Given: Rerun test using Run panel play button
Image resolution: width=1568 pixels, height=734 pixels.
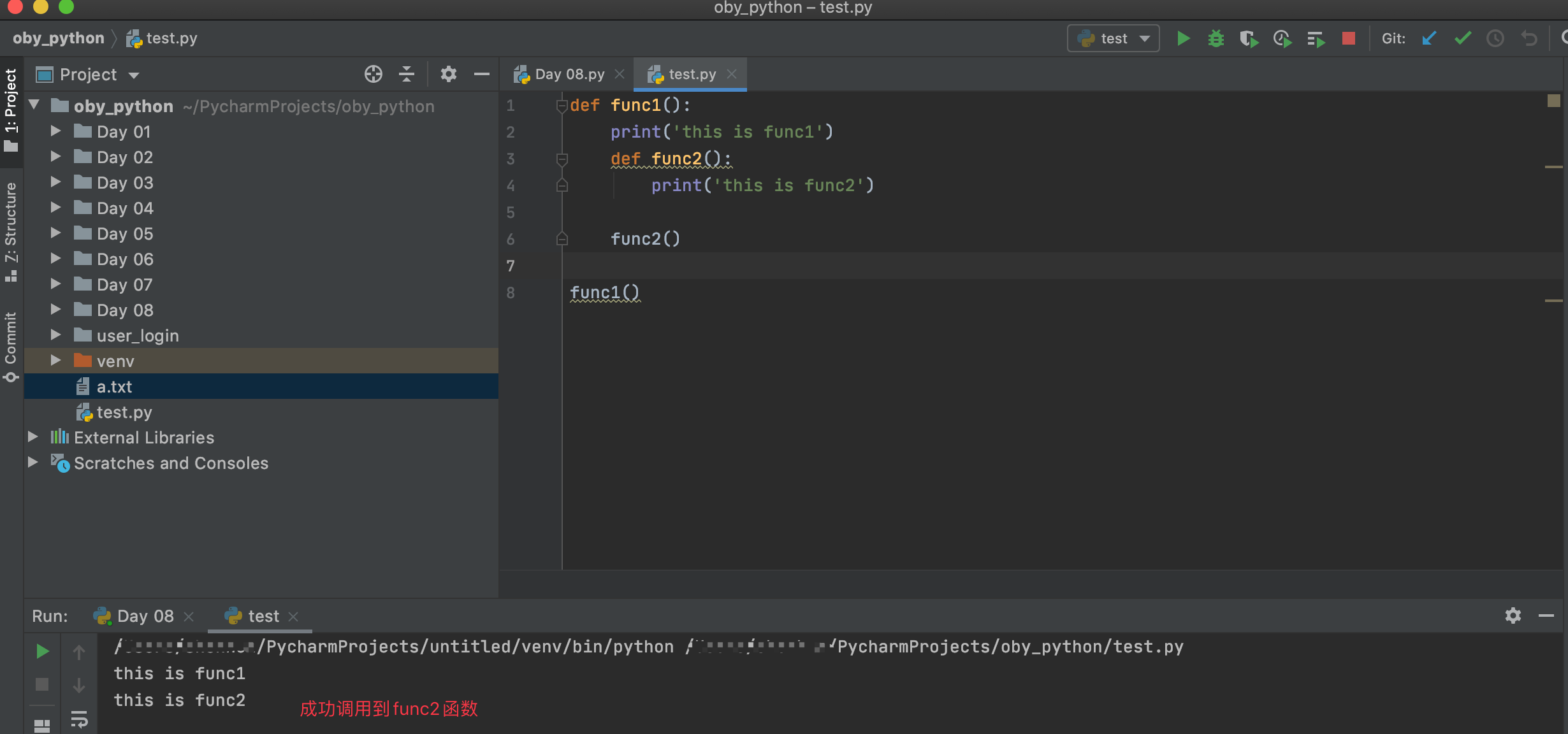Looking at the screenshot, I should (42, 651).
